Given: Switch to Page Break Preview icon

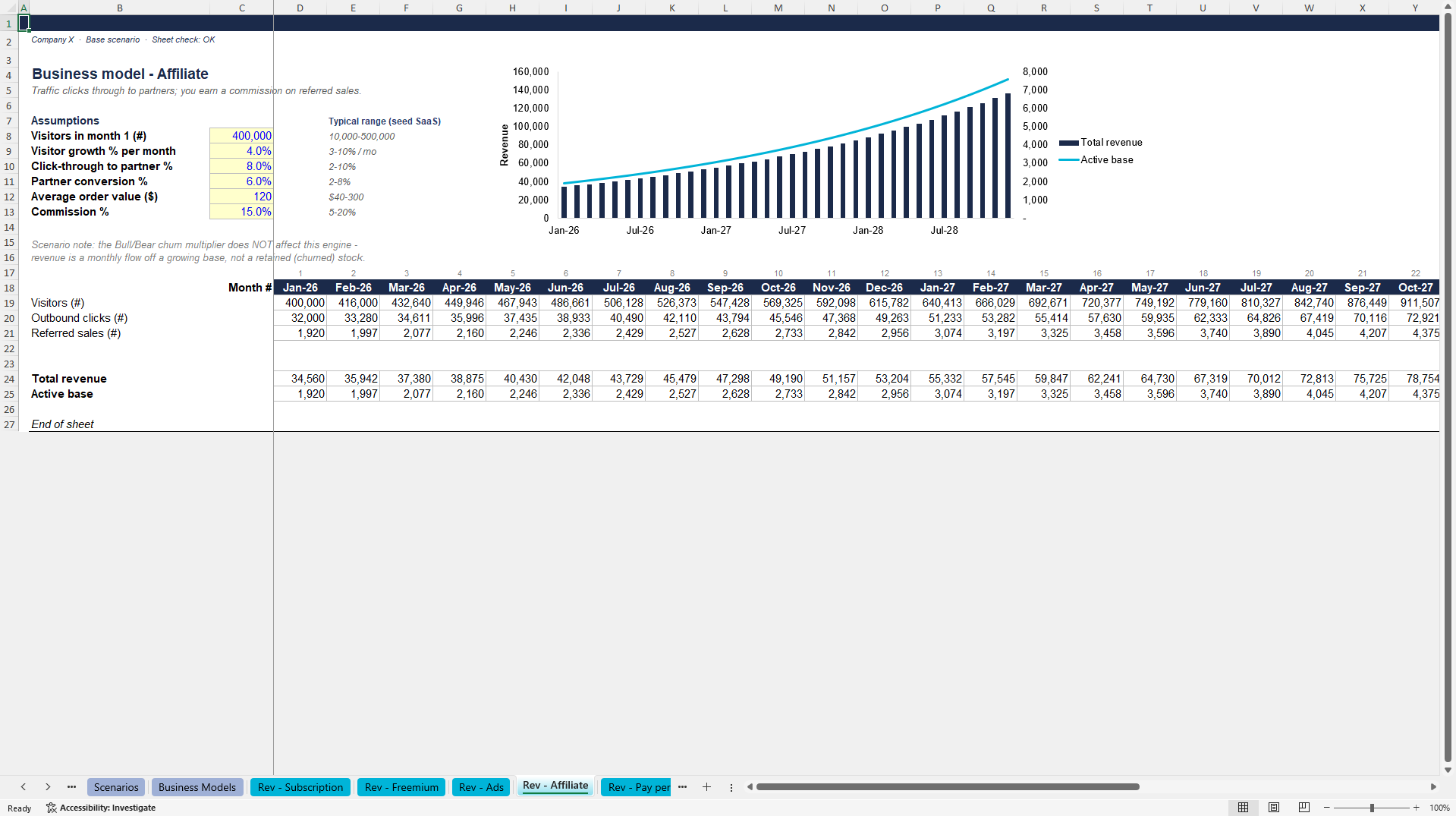Looking at the screenshot, I should (x=1304, y=808).
